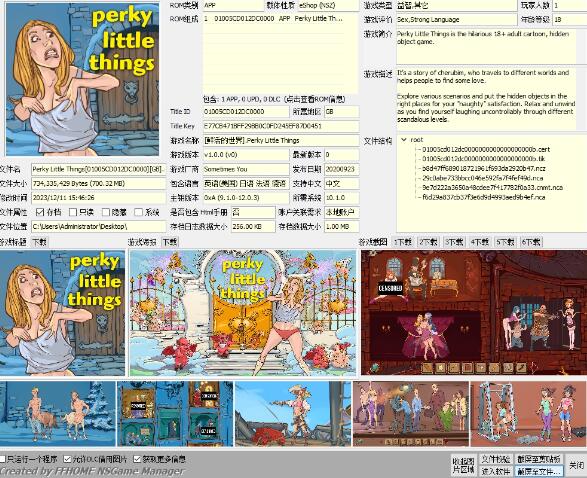Toggle the 隐藏 hidden attribute checkbox
The height and width of the screenshot is (478, 587).
[106, 212]
